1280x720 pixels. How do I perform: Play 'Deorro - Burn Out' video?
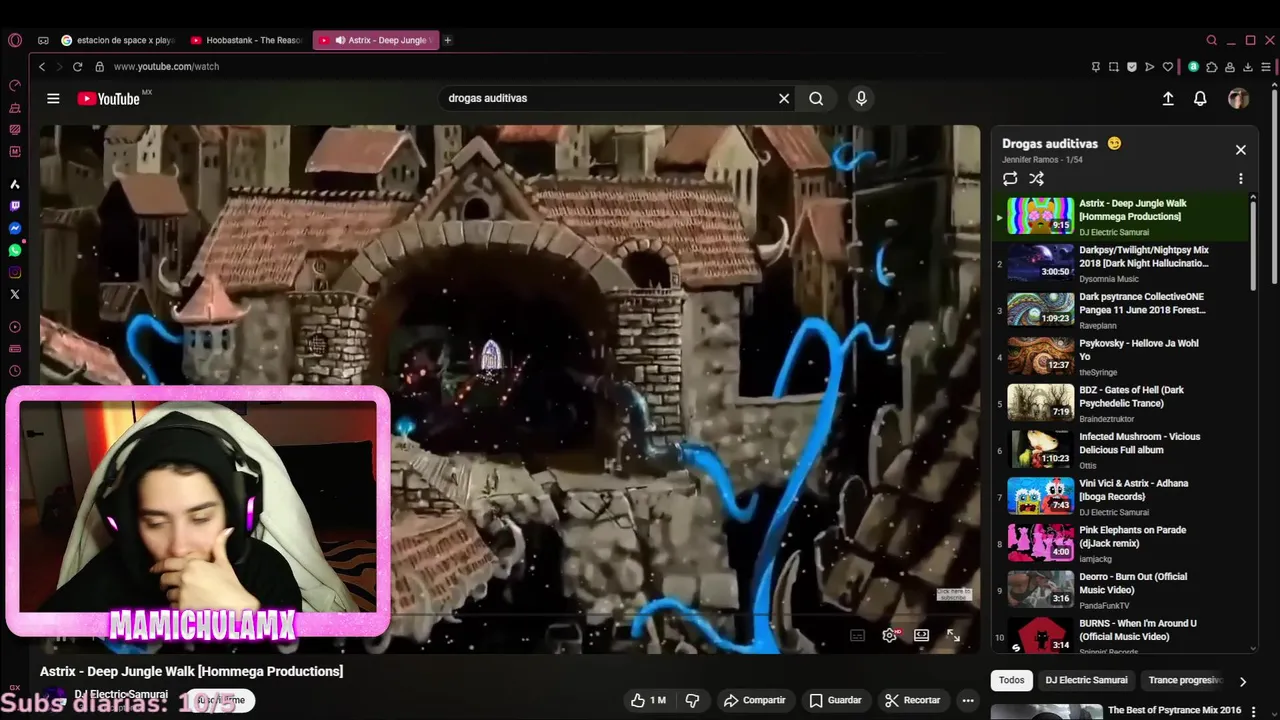pos(1122,590)
